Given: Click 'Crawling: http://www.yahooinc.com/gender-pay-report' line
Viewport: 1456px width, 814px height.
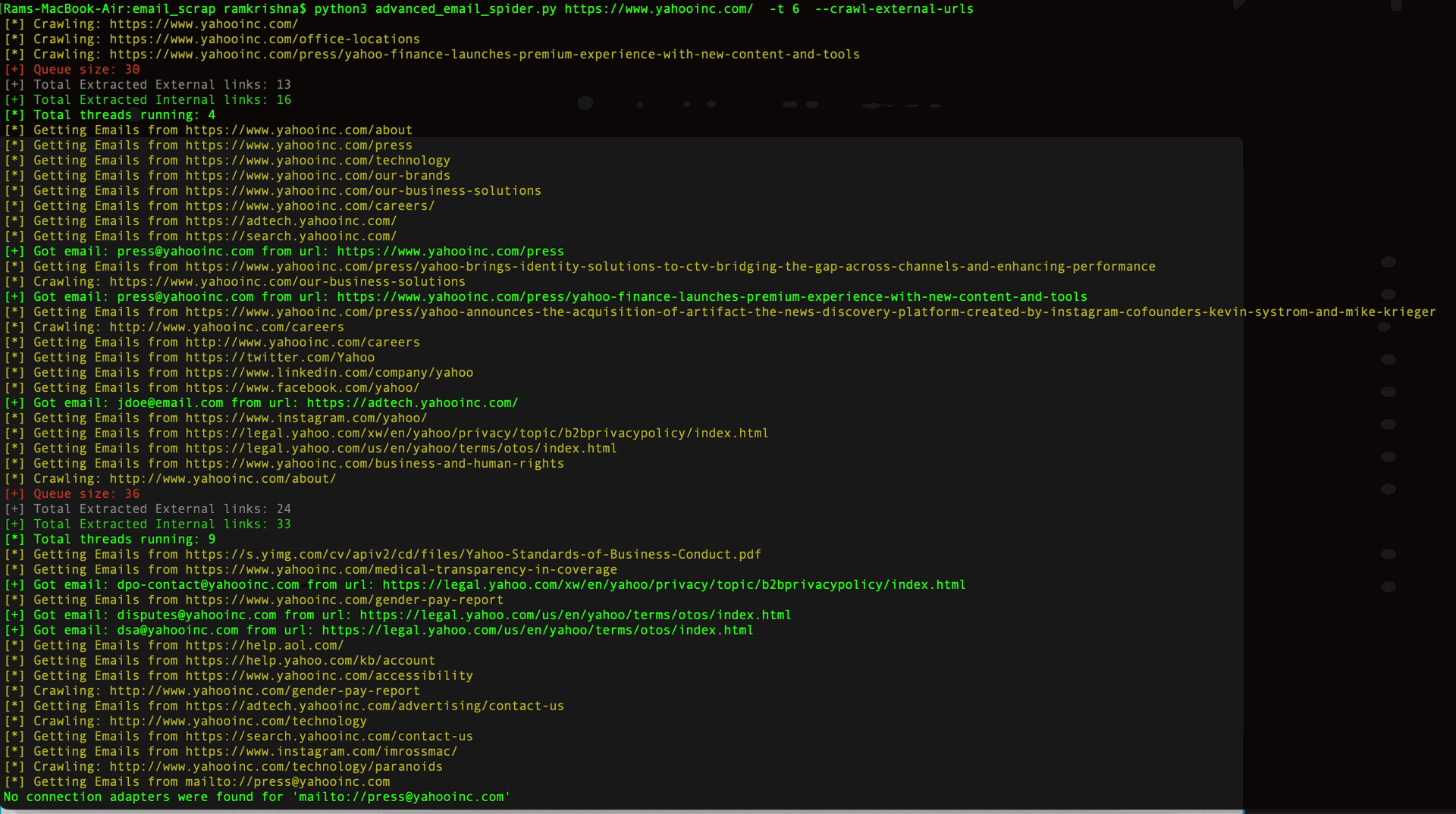Looking at the screenshot, I should (212, 691).
